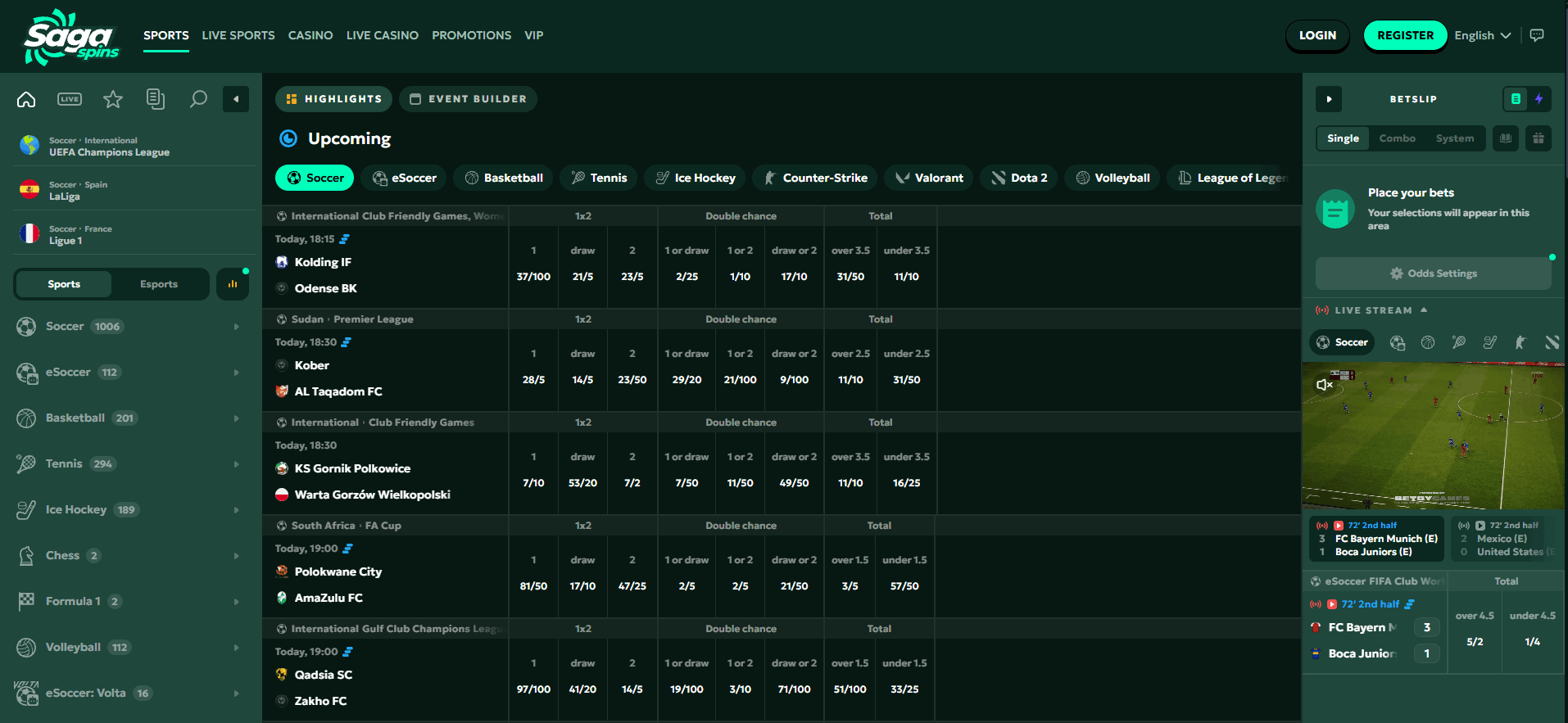Expand the Soccer 1006 category
This screenshot has height=723, width=1568.
pyautogui.click(x=131, y=327)
